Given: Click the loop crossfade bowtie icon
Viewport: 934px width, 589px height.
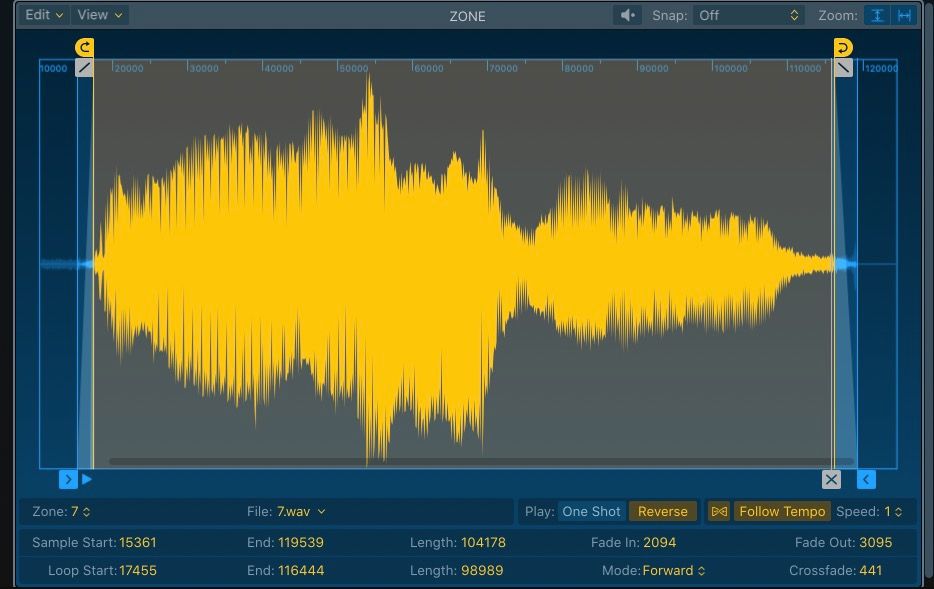Looking at the screenshot, I should coord(719,511).
